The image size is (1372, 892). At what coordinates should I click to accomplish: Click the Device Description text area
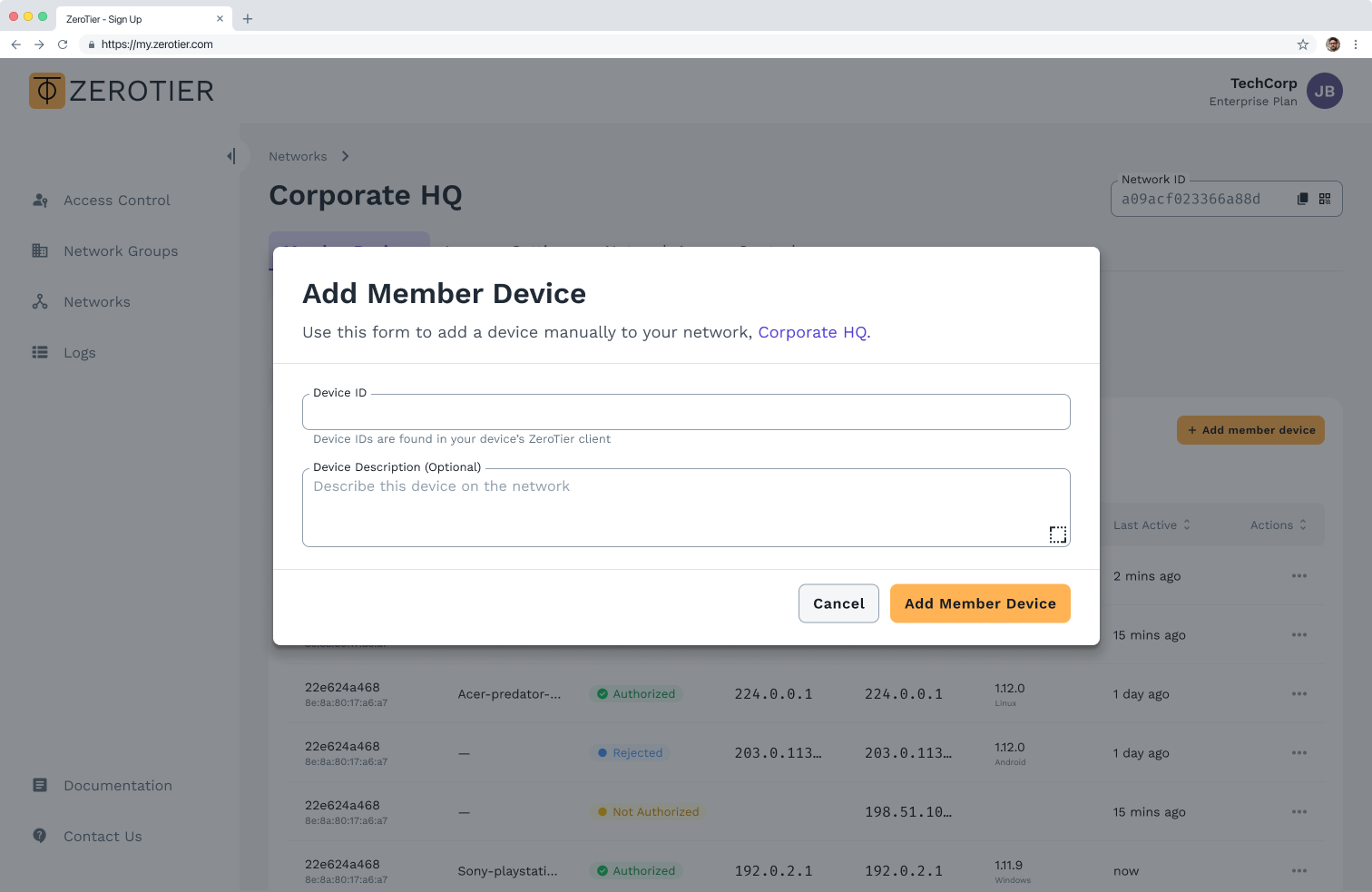click(686, 507)
